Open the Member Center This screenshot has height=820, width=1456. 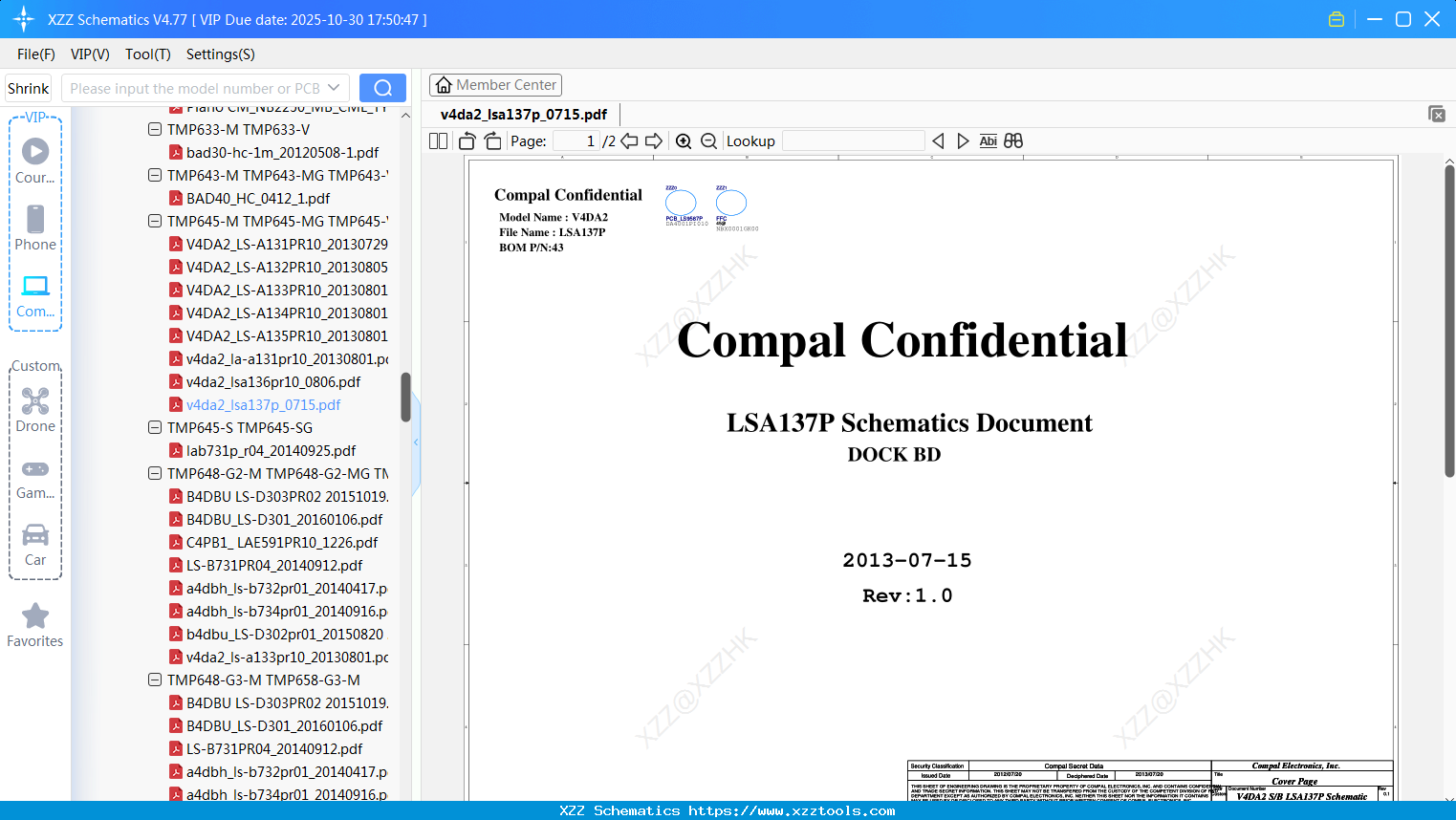pyautogui.click(x=495, y=85)
